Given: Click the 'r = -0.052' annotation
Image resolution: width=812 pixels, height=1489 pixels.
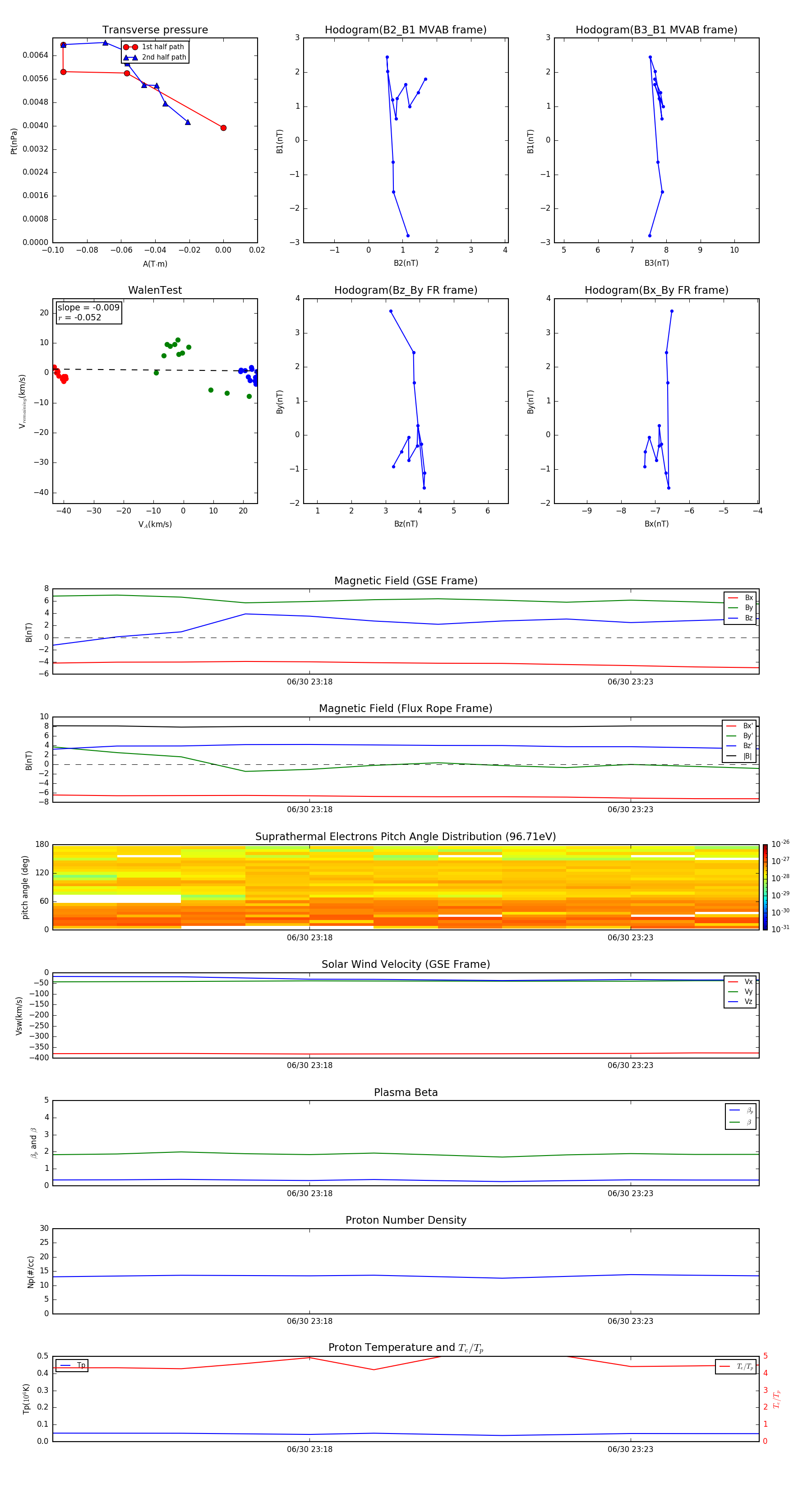Looking at the screenshot, I should point(80,317).
